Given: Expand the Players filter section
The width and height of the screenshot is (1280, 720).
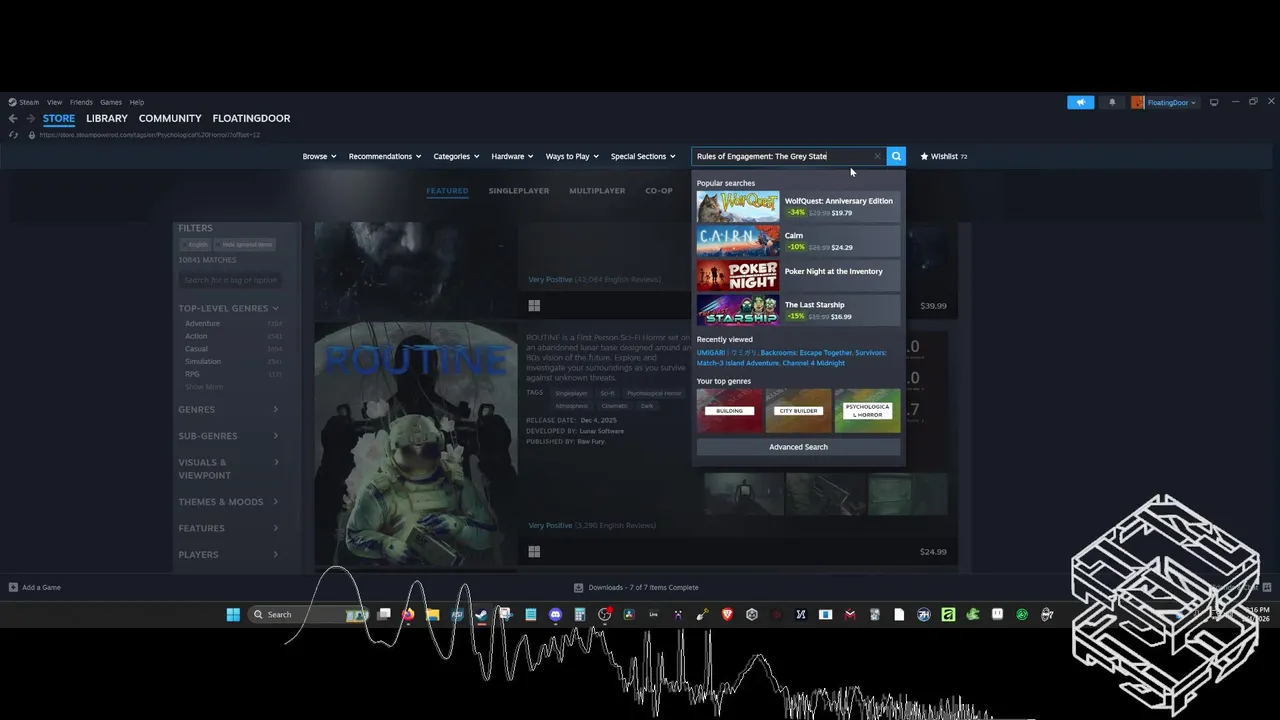Looking at the screenshot, I should point(228,554).
